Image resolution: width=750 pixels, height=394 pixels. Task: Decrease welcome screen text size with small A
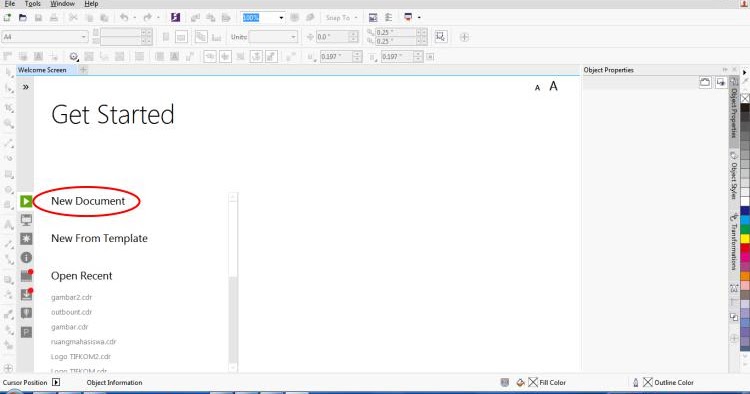537,88
